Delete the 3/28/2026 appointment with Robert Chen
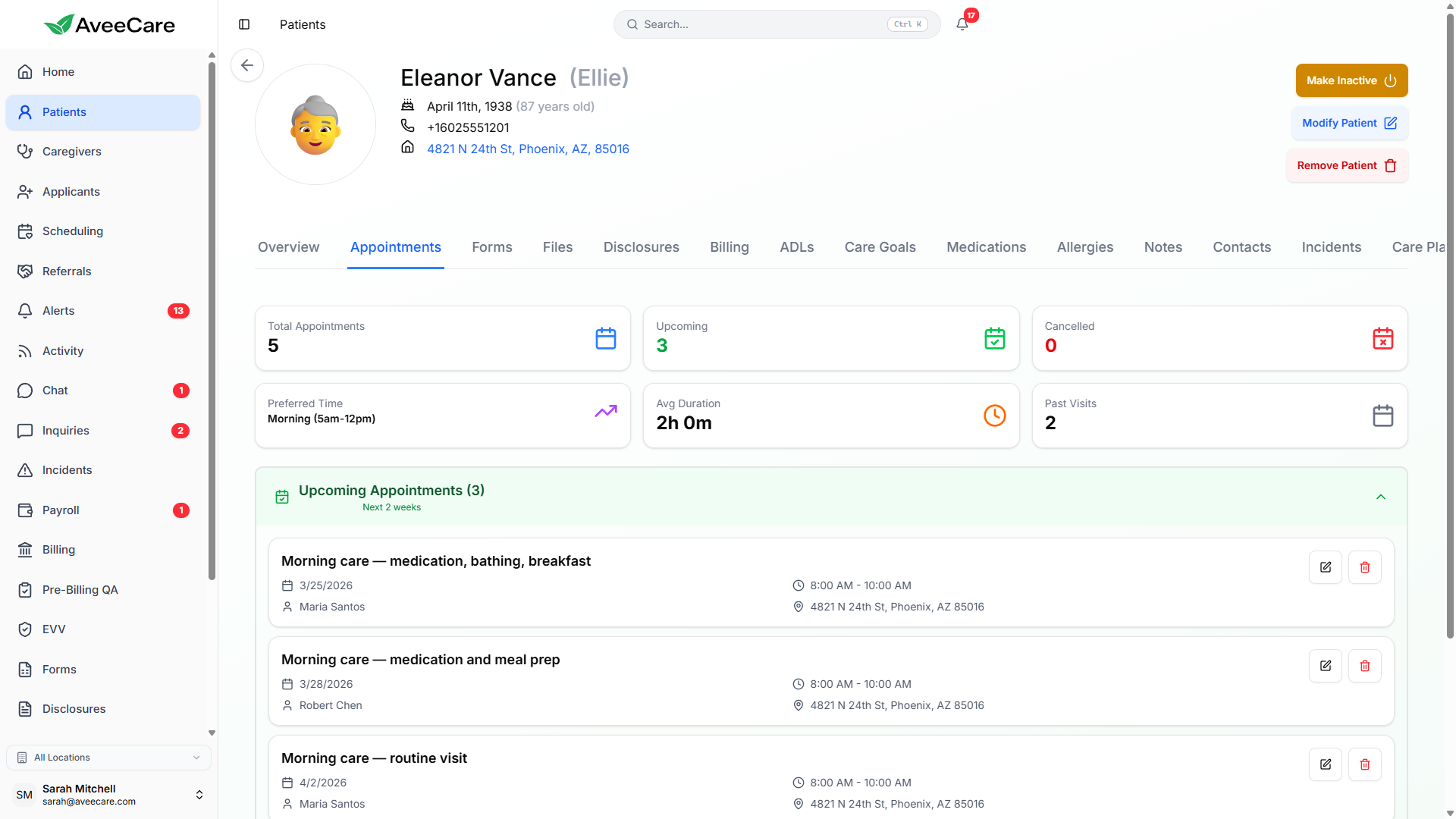The width and height of the screenshot is (1456, 819). [1364, 666]
